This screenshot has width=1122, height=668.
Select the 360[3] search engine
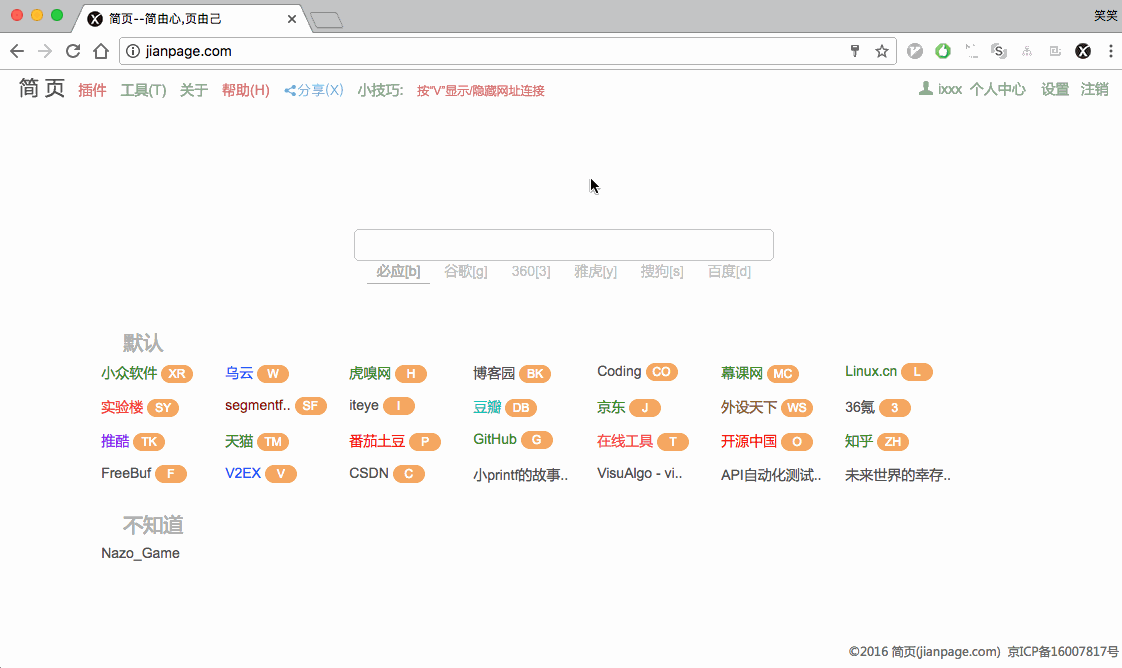(531, 272)
